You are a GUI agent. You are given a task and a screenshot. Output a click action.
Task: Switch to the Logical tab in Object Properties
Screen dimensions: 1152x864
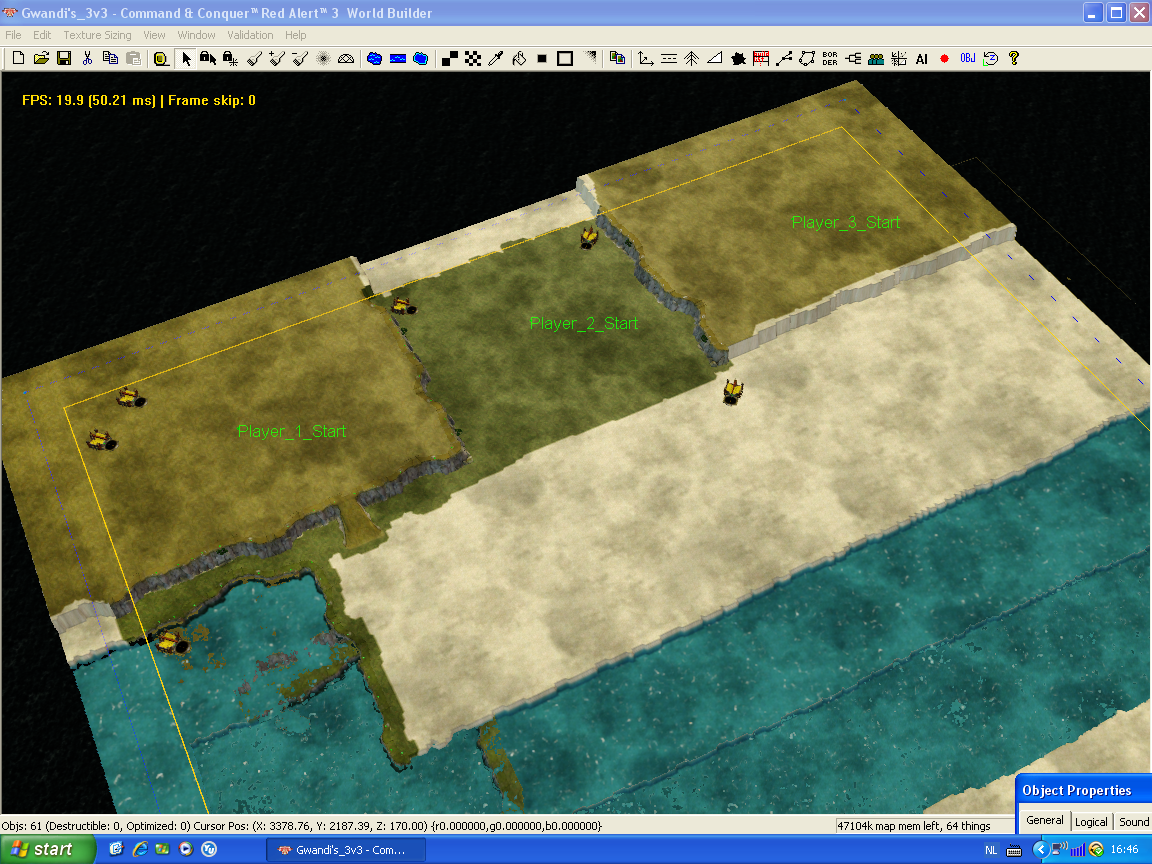1091,822
